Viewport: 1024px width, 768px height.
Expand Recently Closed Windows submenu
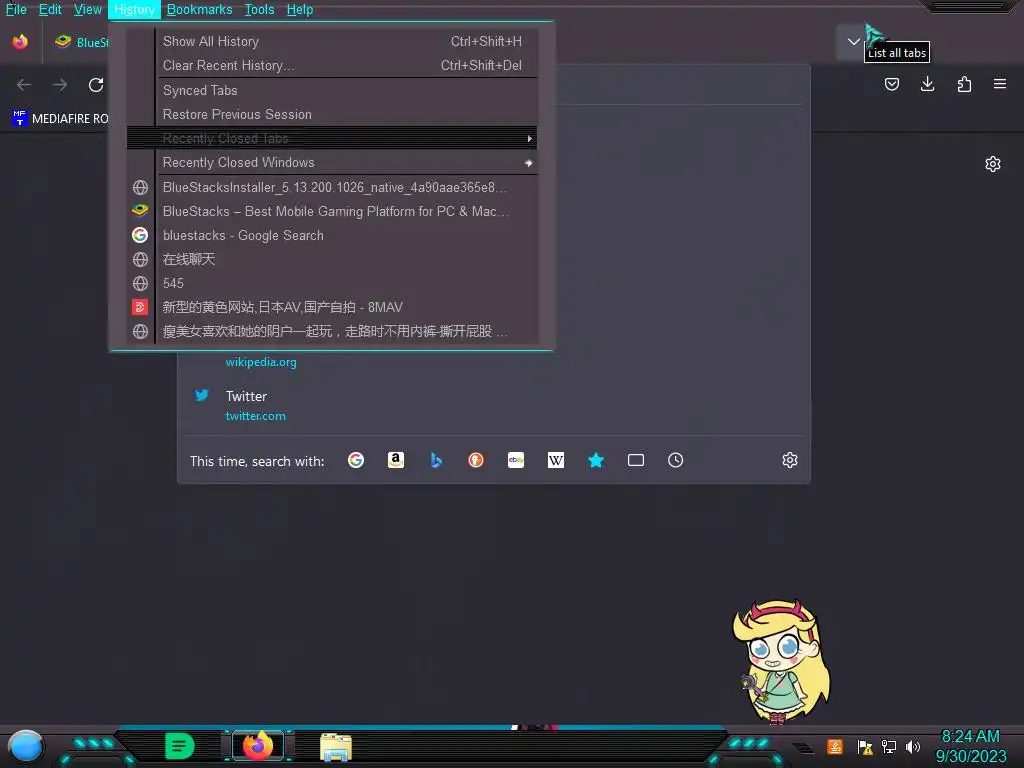point(332,163)
